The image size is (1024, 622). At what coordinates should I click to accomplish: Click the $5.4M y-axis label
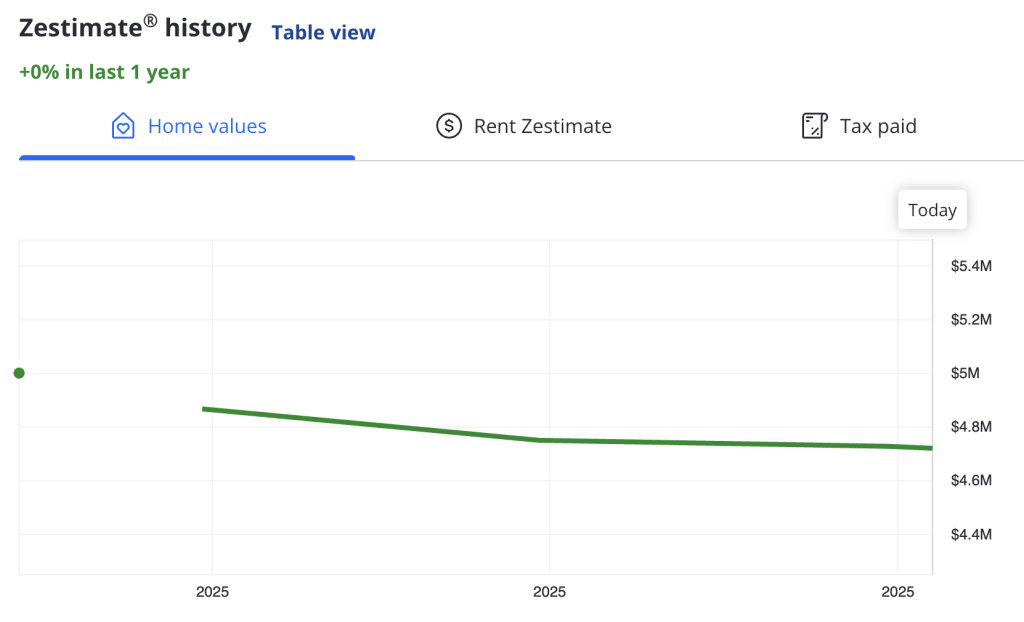[x=971, y=266]
